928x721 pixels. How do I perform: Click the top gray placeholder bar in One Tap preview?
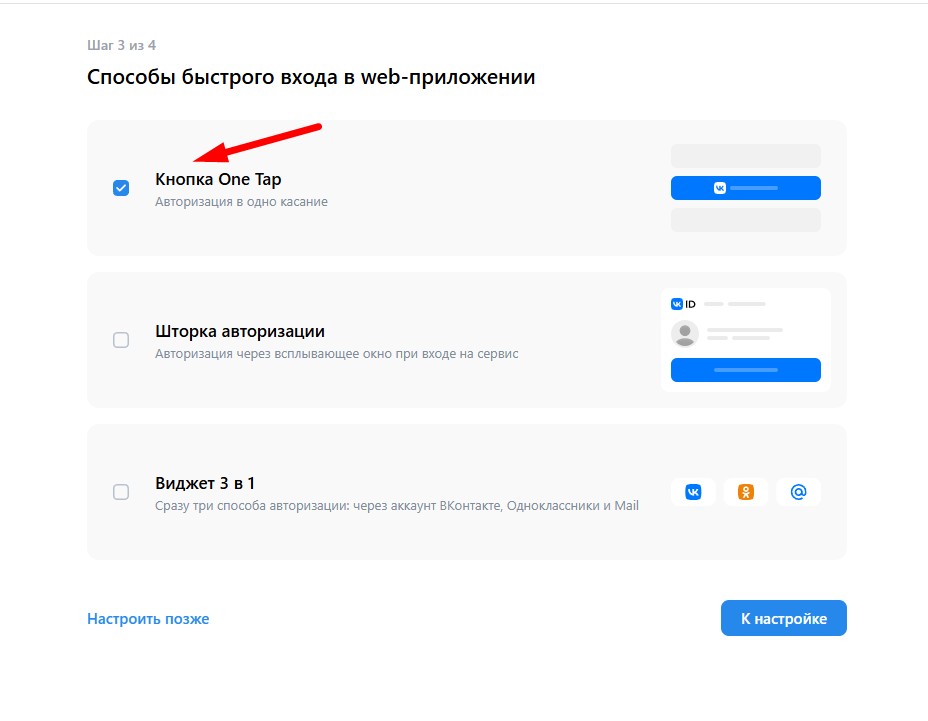pyautogui.click(x=746, y=156)
